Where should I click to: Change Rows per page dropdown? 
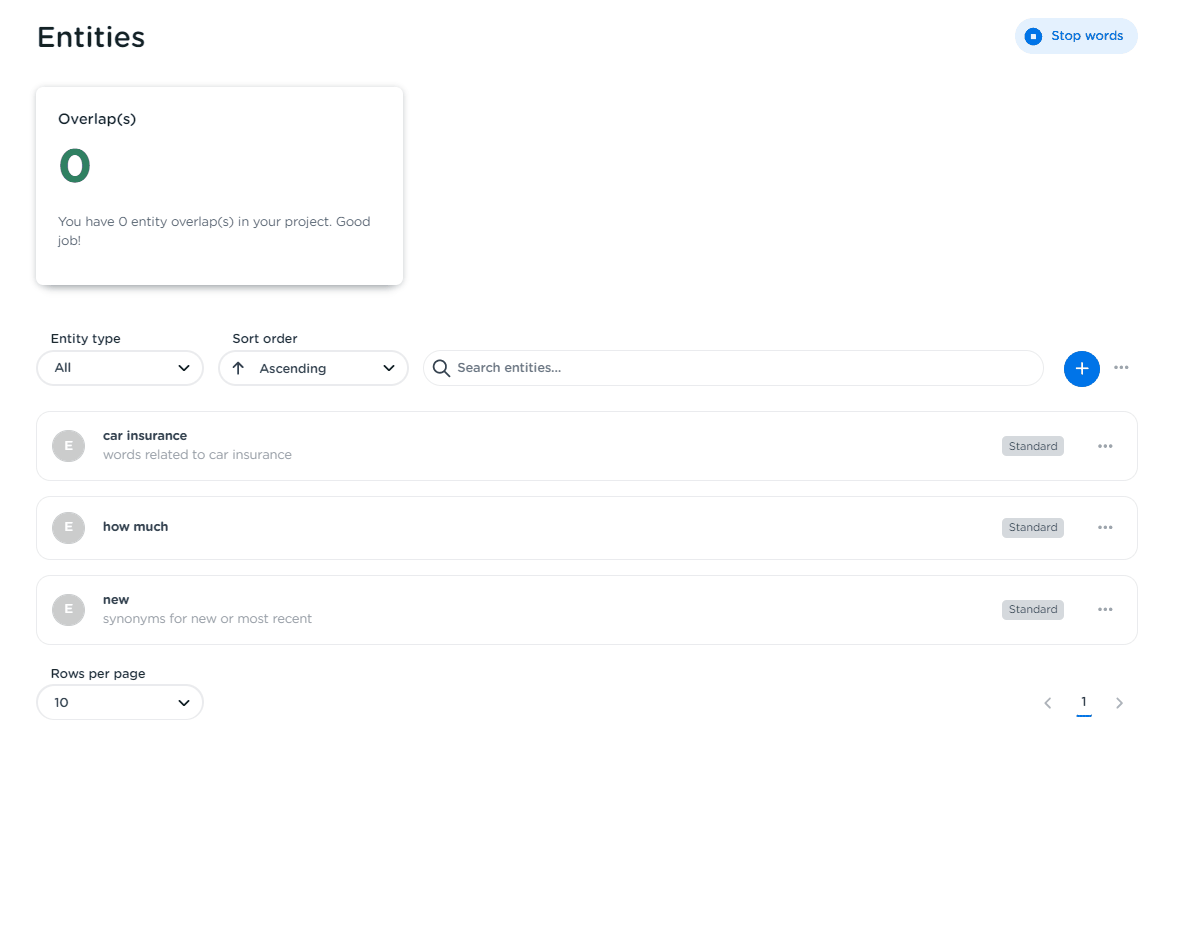[x=120, y=702]
